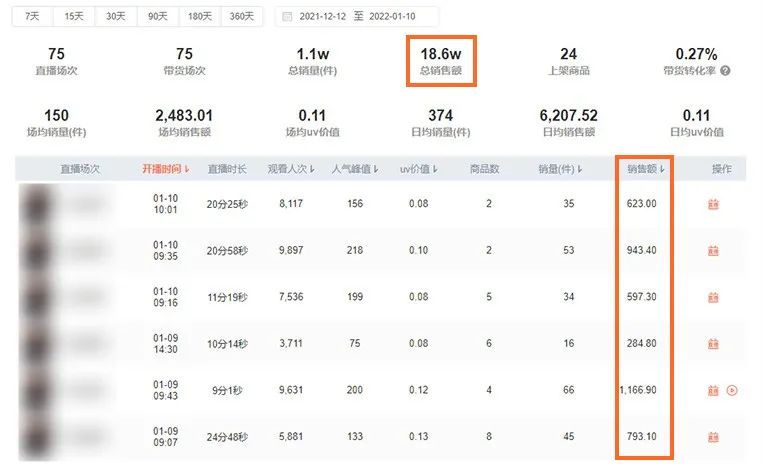Click the 1,166.90 sales amount cell

pos(638,390)
